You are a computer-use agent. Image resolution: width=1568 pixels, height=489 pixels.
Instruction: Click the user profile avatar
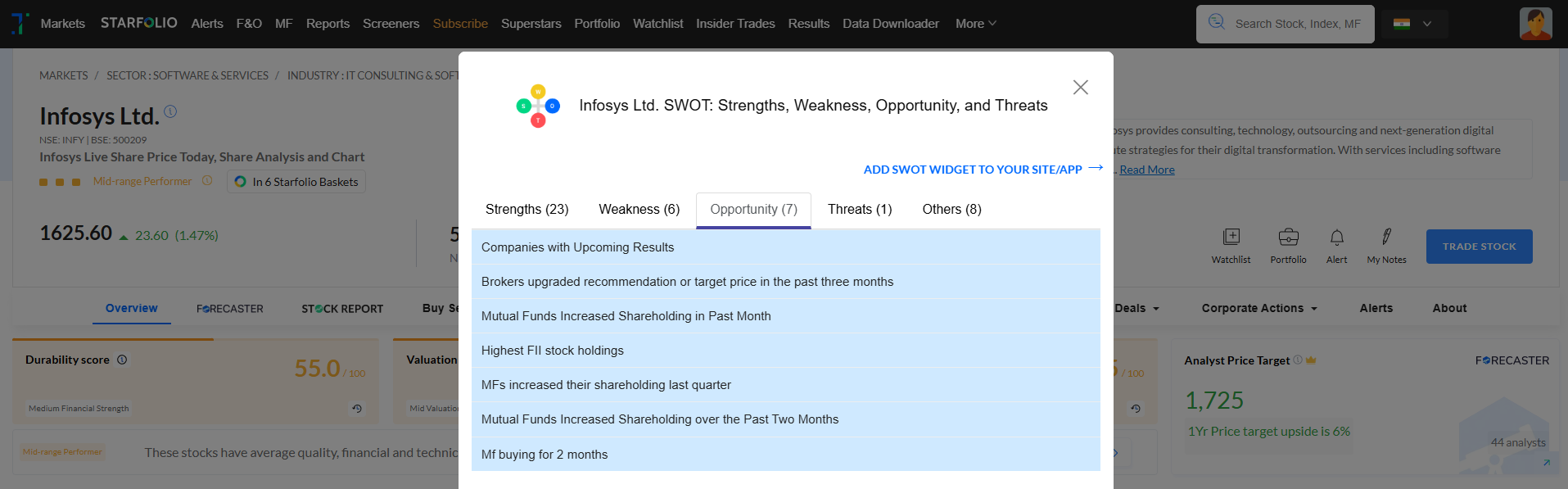coord(1535,24)
